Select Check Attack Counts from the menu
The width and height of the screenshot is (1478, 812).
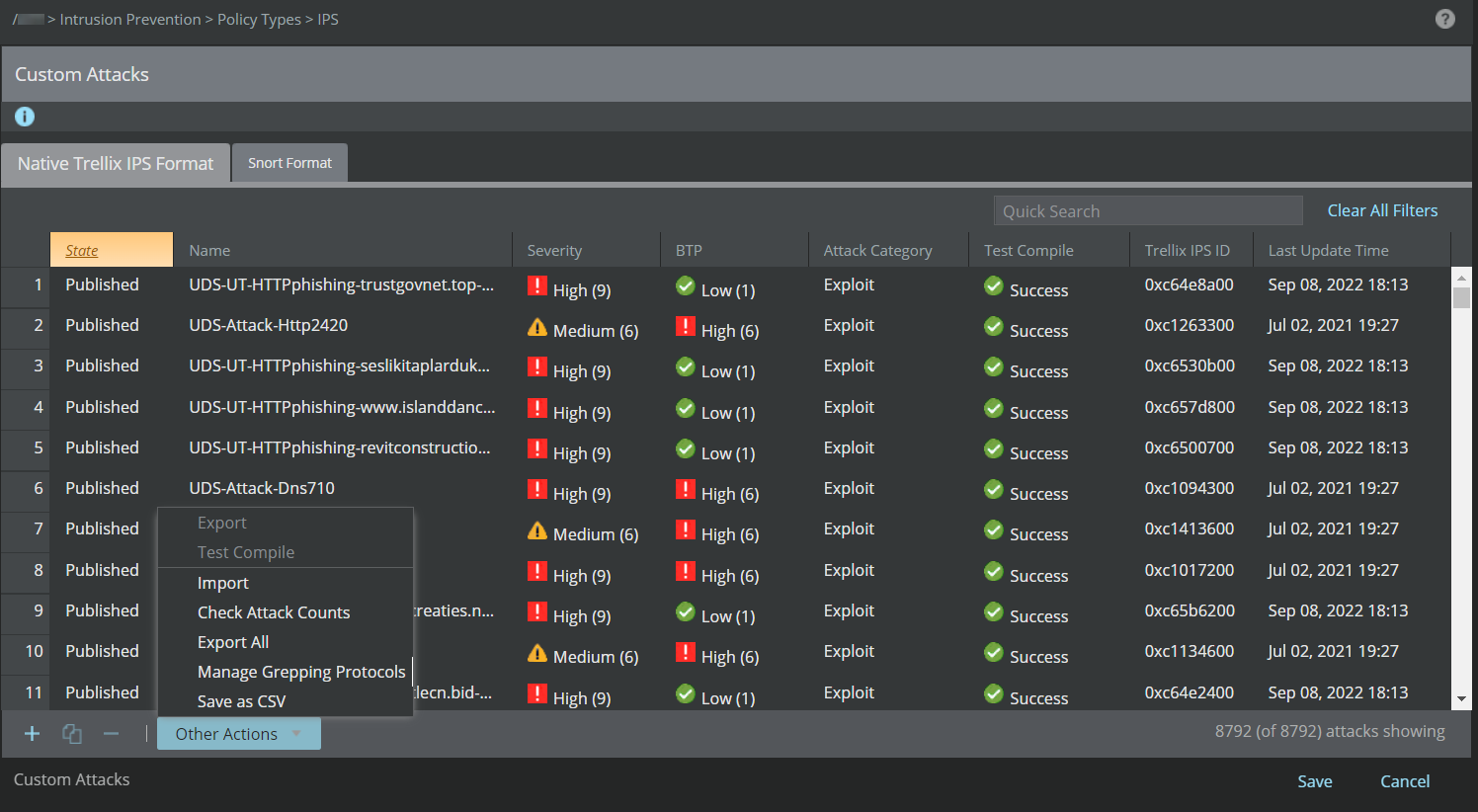click(x=274, y=612)
